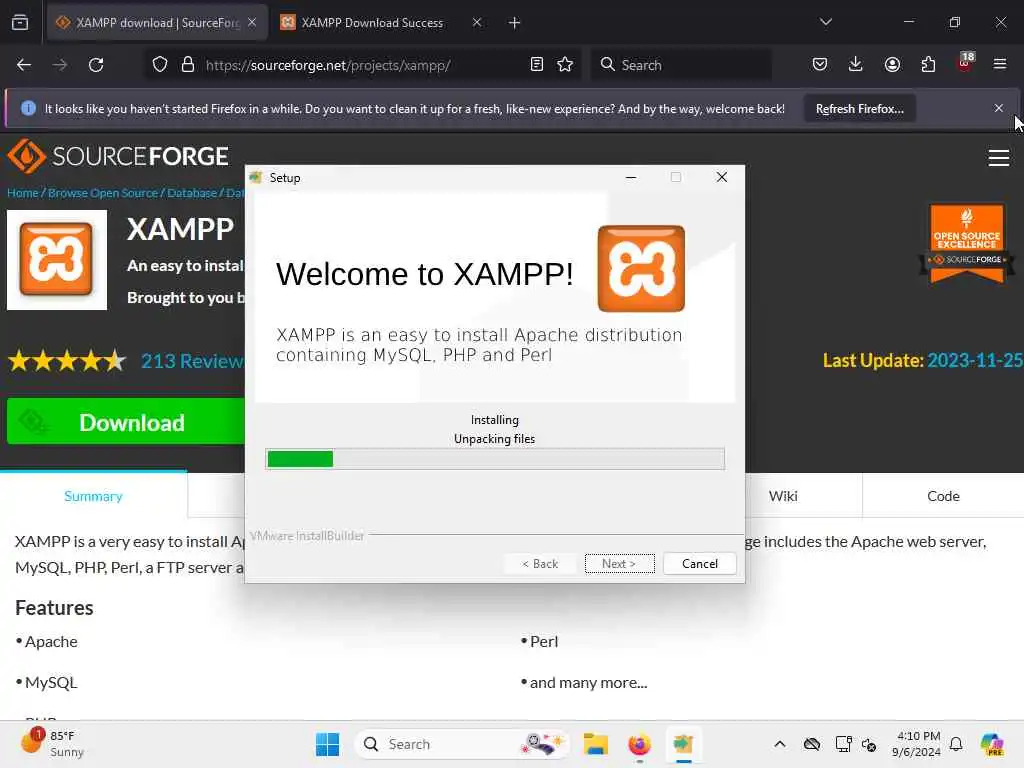This screenshot has width=1024, height=768.
Task: Open the clock showing 4:10 PM
Action: [x=918, y=744]
